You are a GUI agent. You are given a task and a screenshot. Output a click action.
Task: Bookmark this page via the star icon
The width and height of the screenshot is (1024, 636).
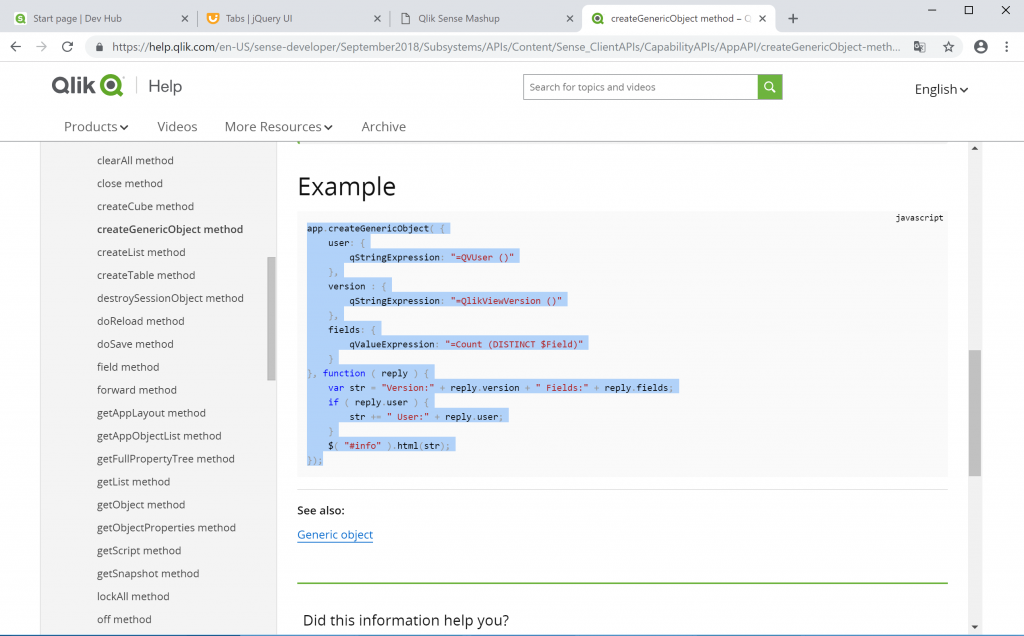(948, 46)
